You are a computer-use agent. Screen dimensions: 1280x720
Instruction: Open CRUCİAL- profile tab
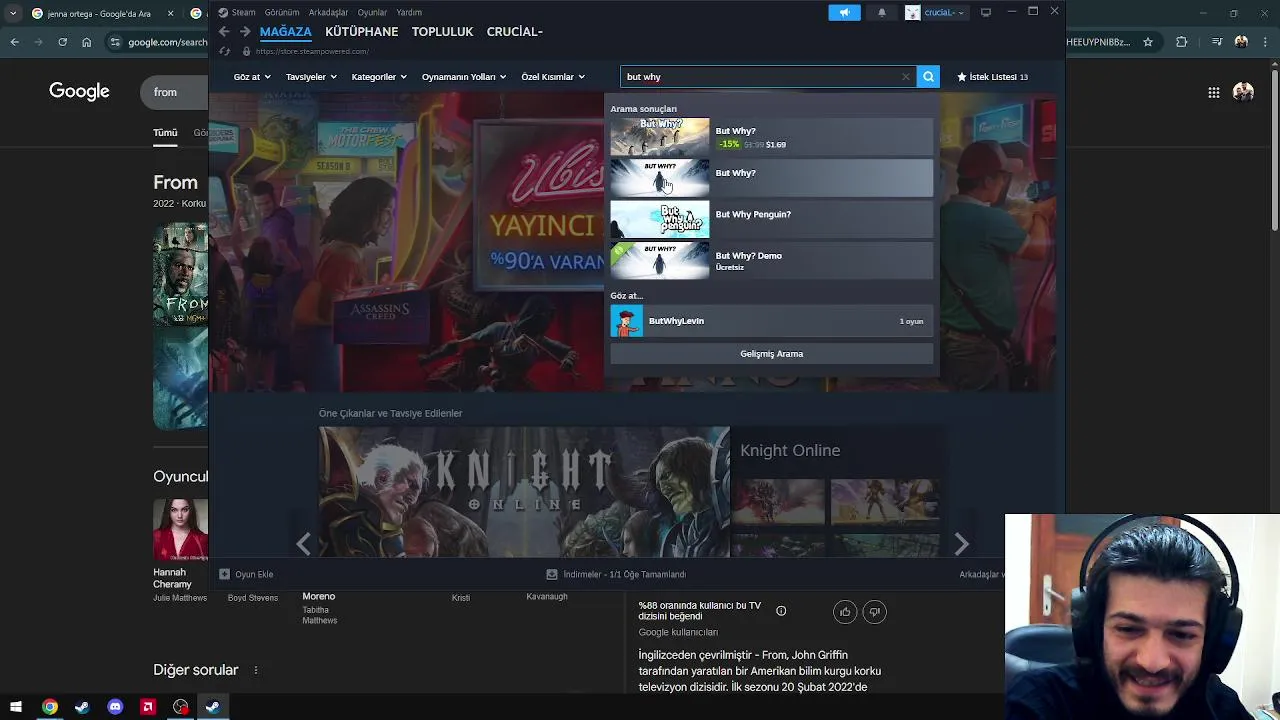[514, 32]
